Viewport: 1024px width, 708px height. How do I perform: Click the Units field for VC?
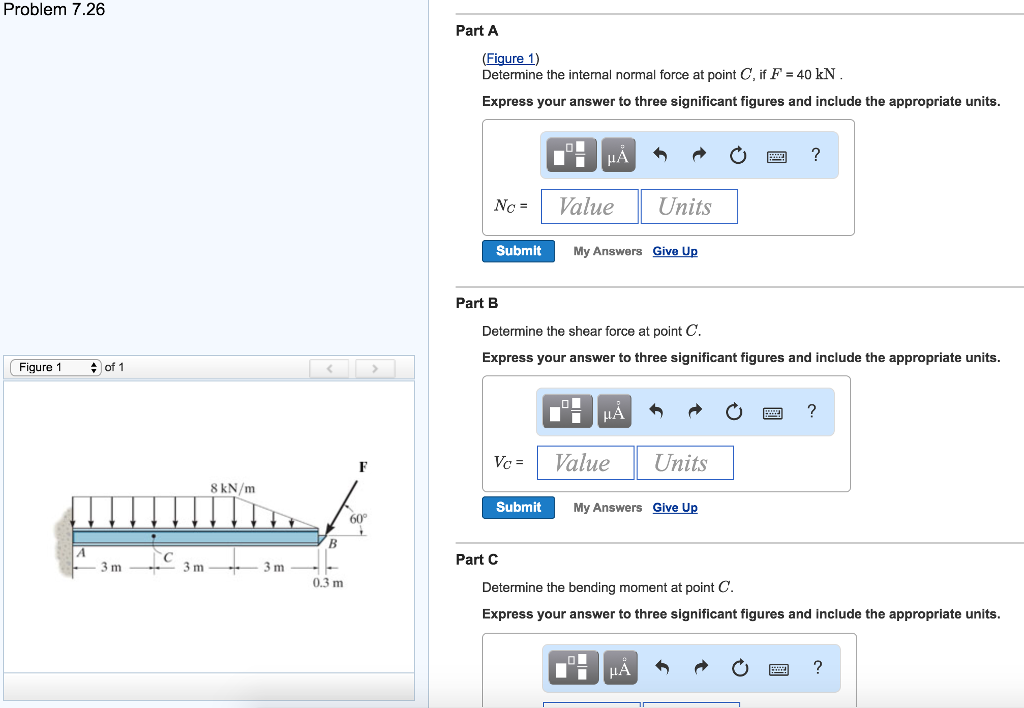[x=685, y=462]
